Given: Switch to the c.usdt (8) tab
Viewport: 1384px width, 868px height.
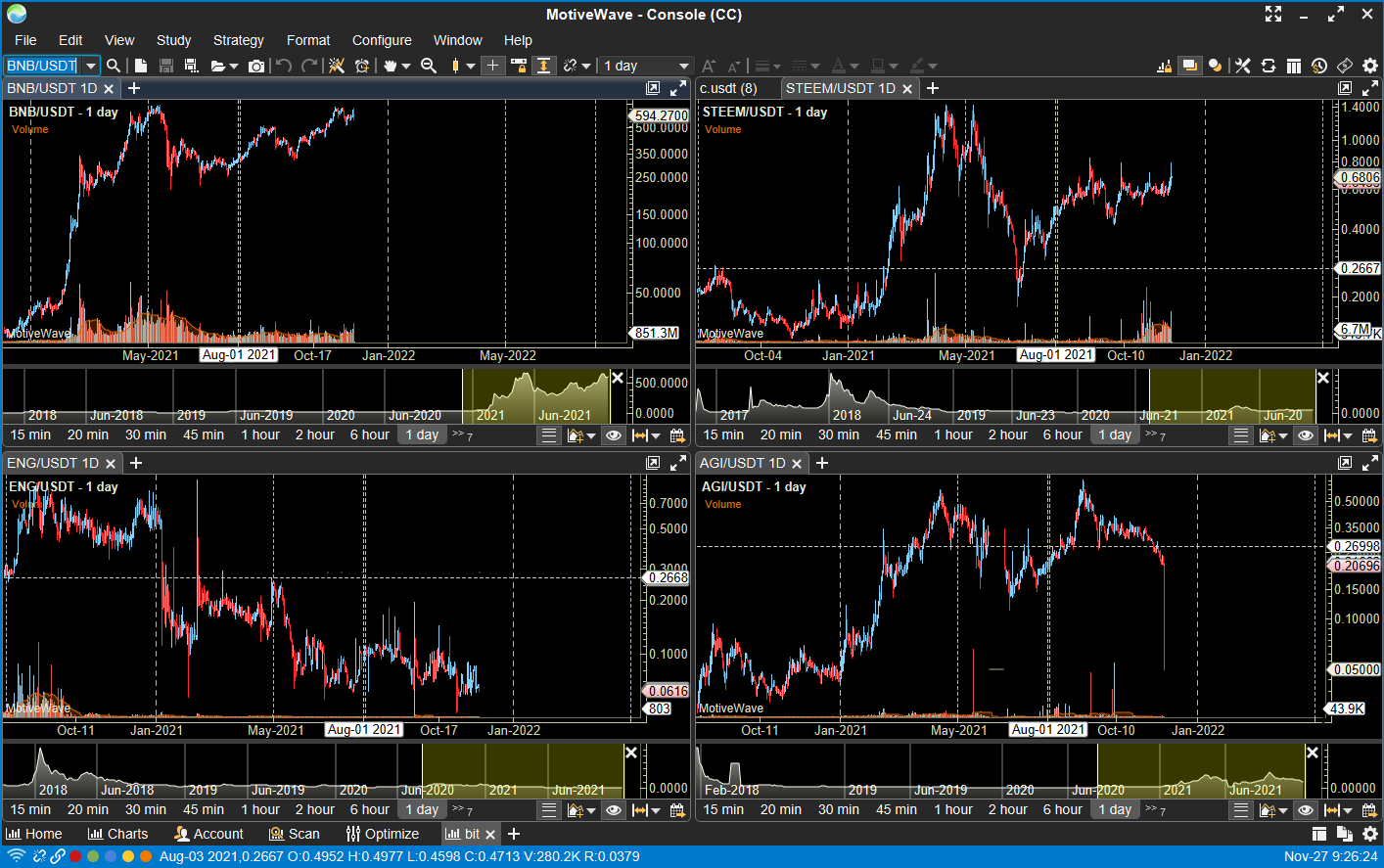Looking at the screenshot, I should point(728,88).
